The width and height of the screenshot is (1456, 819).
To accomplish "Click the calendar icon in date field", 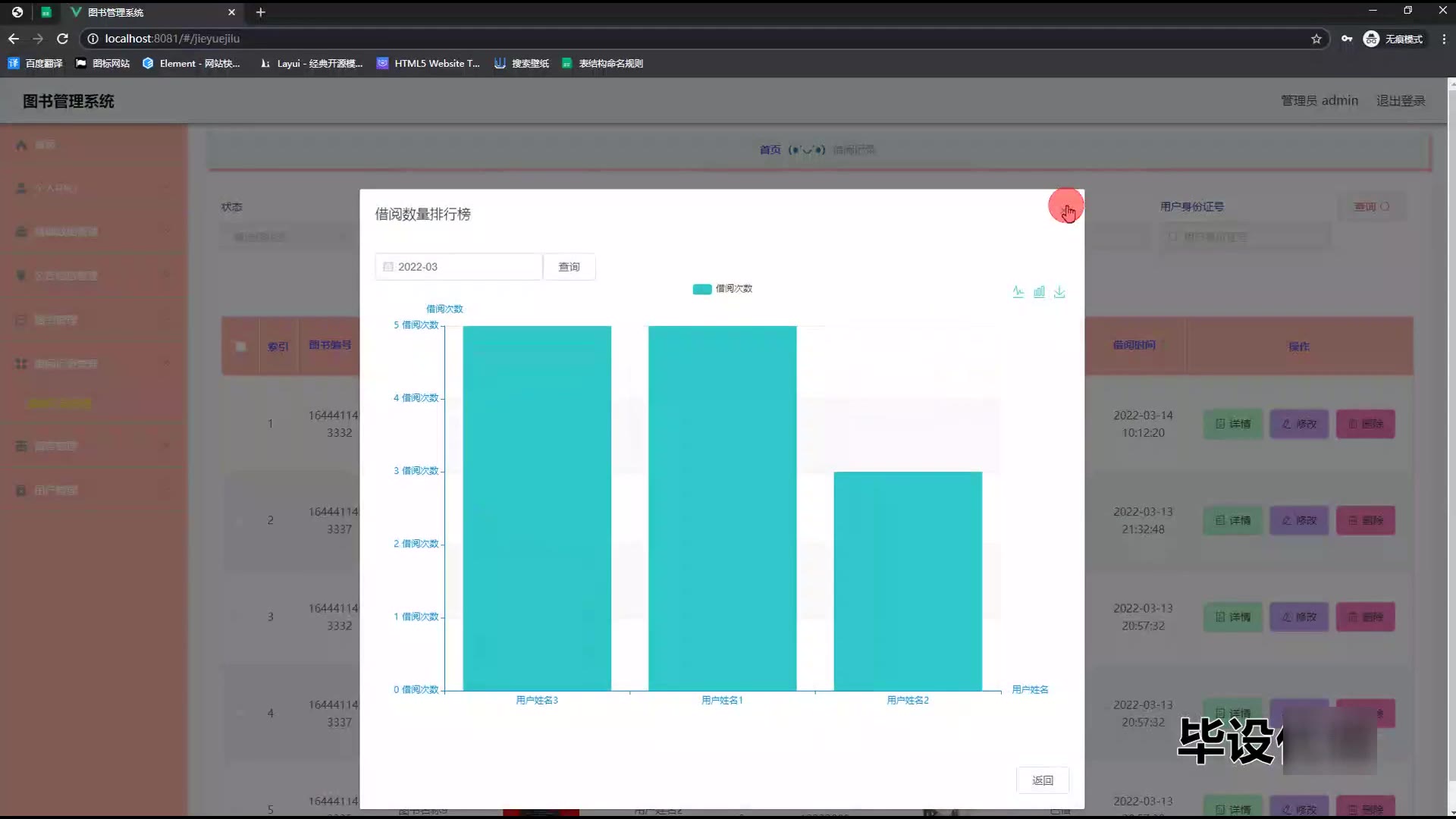I will pyautogui.click(x=388, y=267).
